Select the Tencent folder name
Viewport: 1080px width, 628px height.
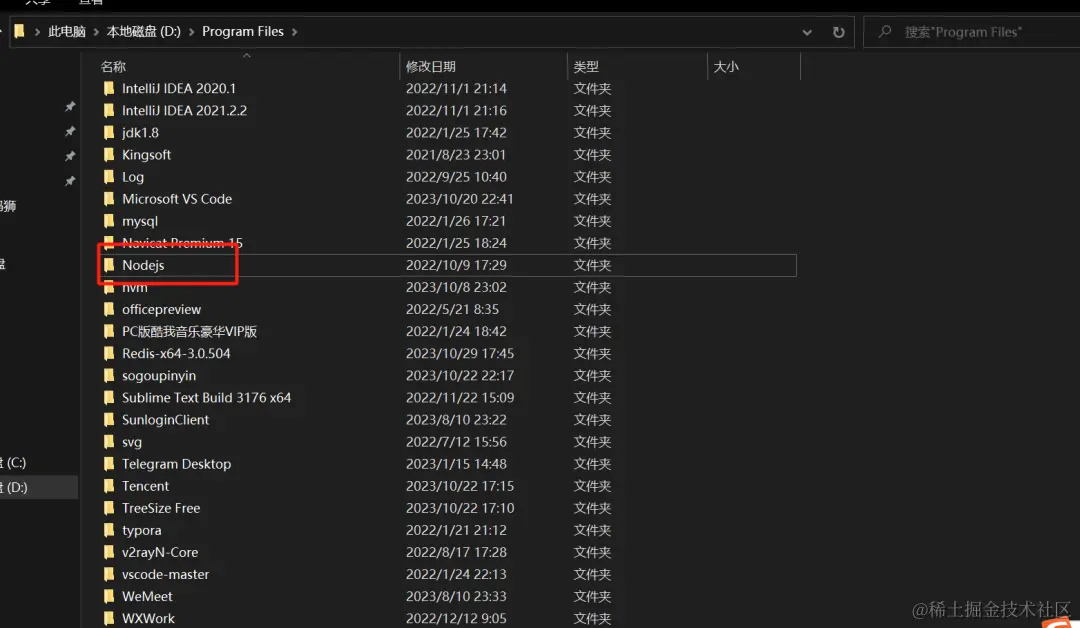(x=145, y=485)
